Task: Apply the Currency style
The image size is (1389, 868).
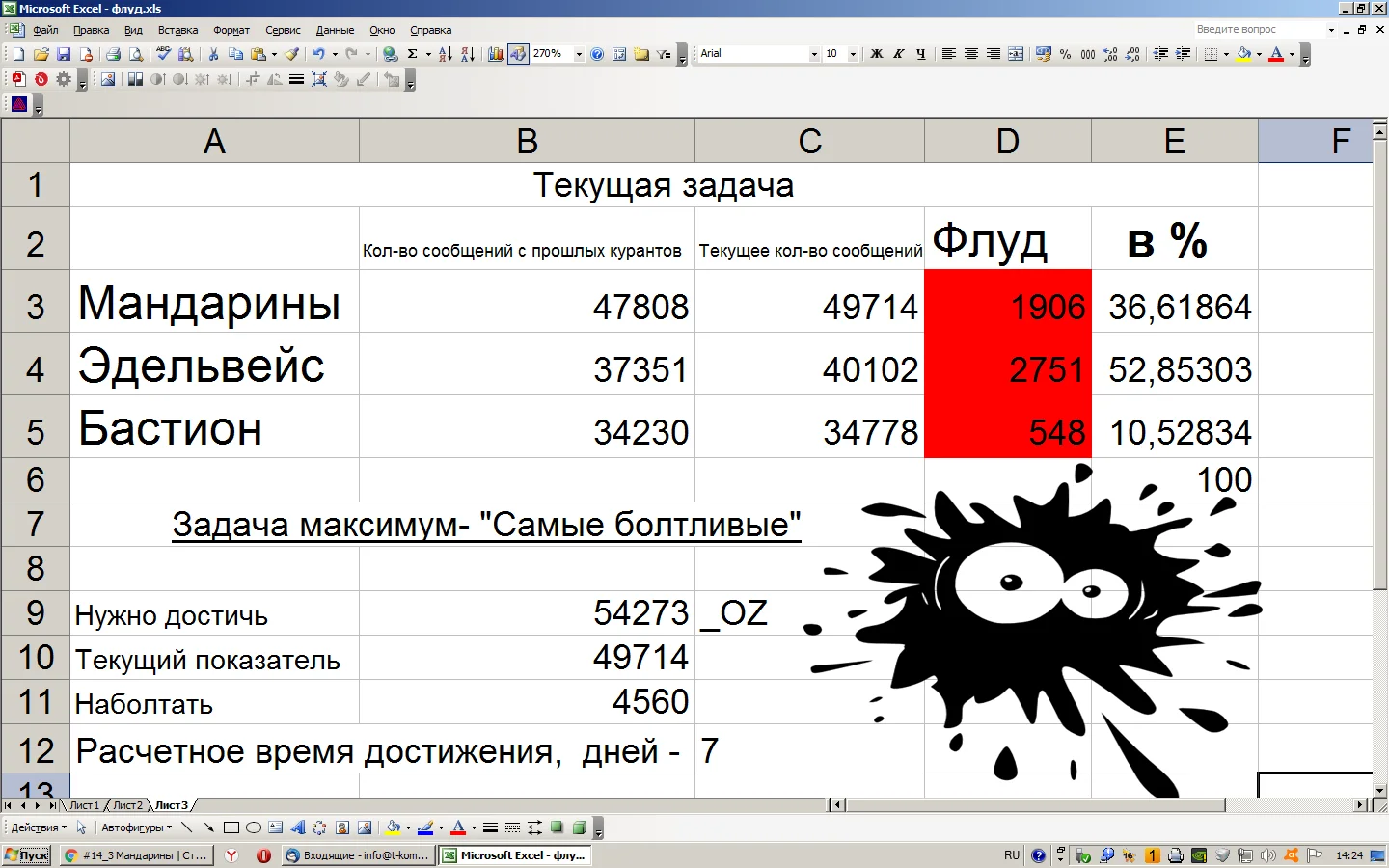Action: click(x=1044, y=54)
